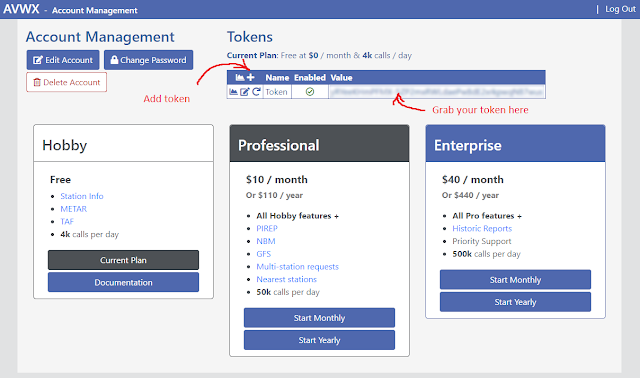Start Yearly on the Enterprise plan
The image size is (640, 378).
515,302
